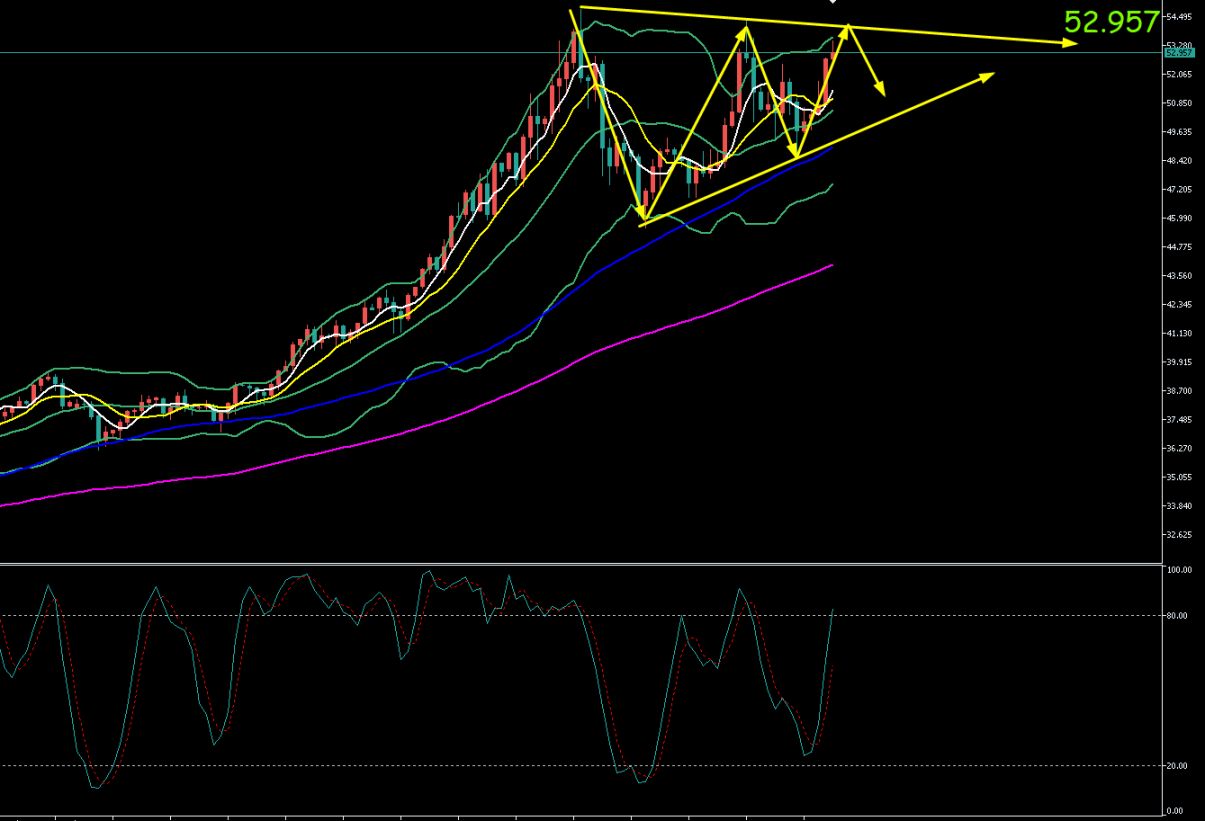The width and height of the screenshot is (1205, 821).
Task: Click the divider between price chart and oscillator
Action: [x=580, y=563]
